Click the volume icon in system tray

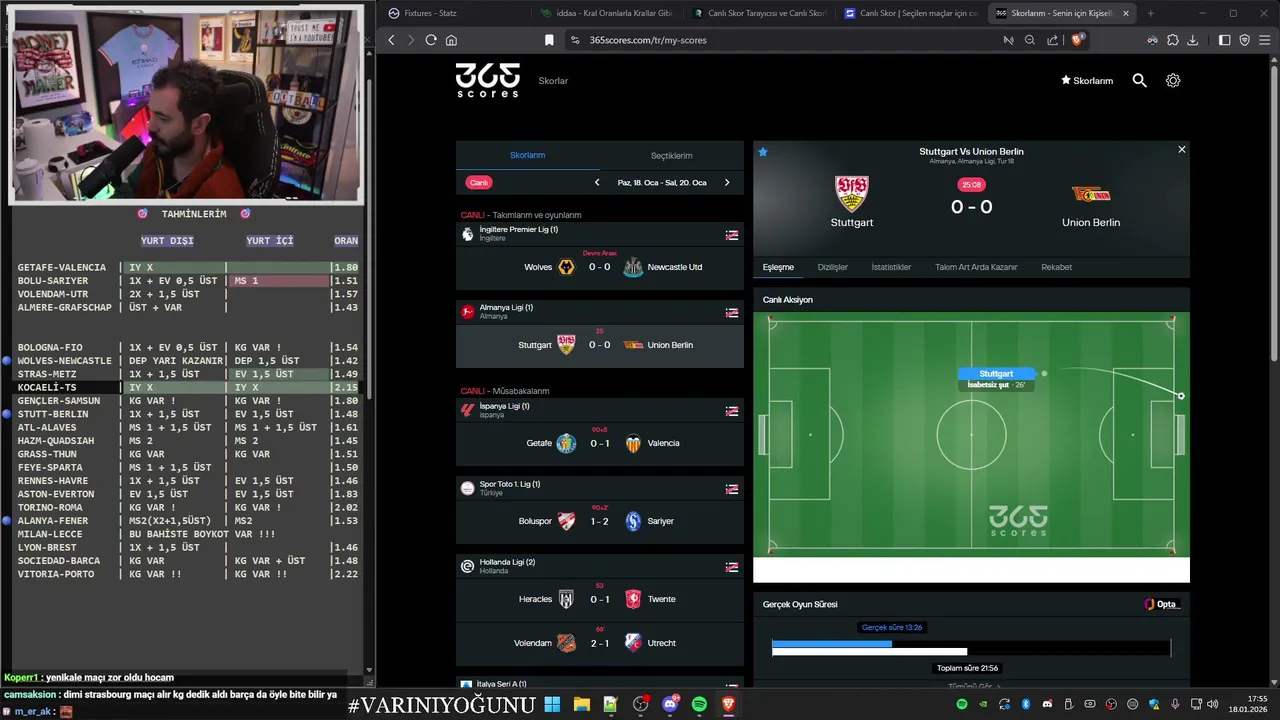[1212, 705]
